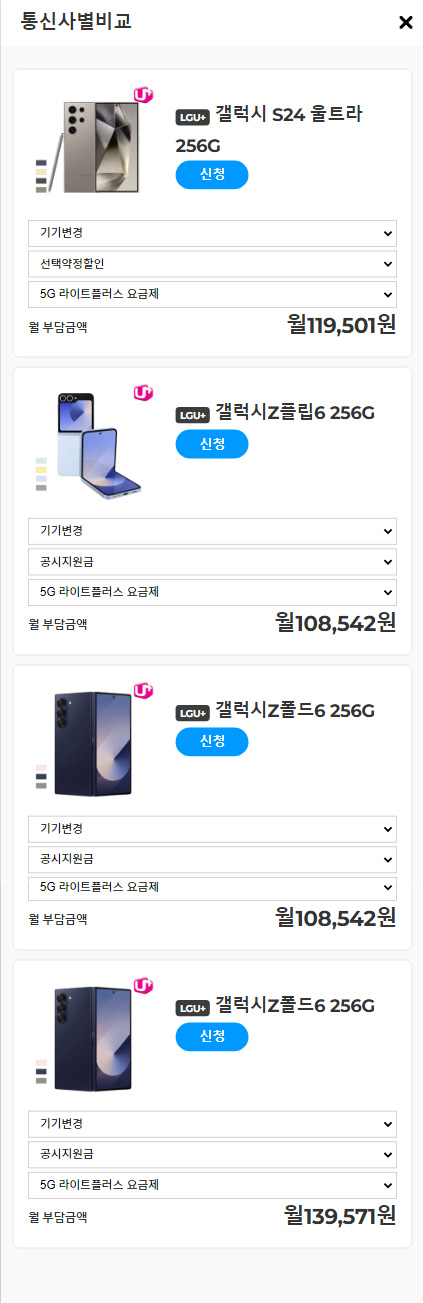423x1303 pixels.
Task: Click the LGU+ tag beside 갤럭시Z플립6 256G title
Action: pos(192,415)
